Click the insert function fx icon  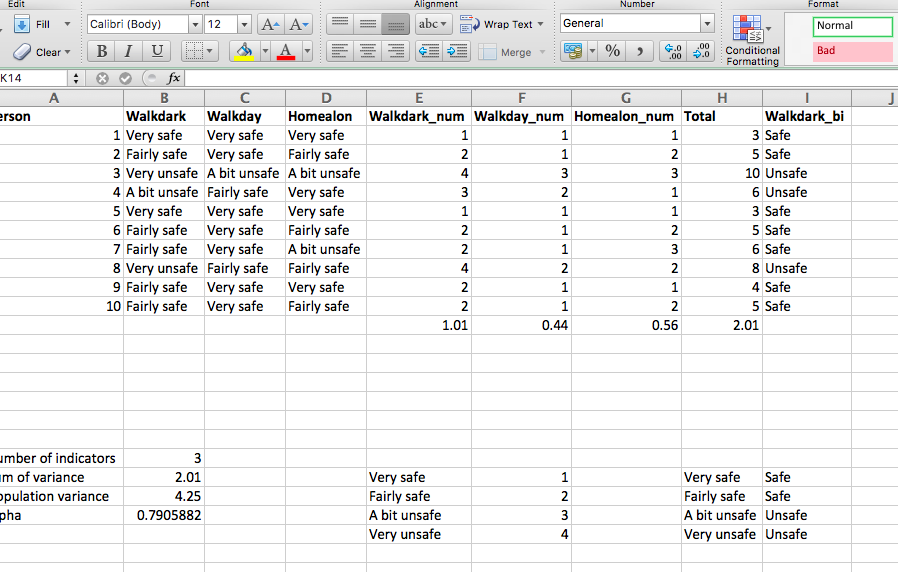click(173, 78)
